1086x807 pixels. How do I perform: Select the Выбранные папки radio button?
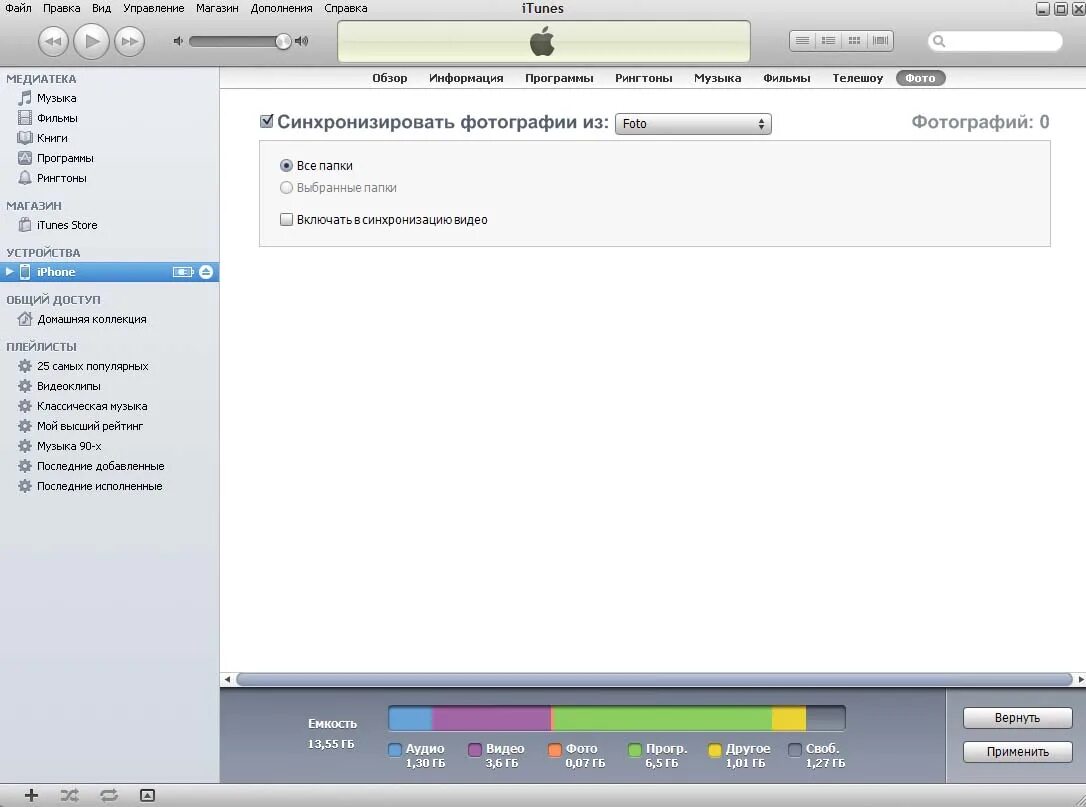point(286,187)
